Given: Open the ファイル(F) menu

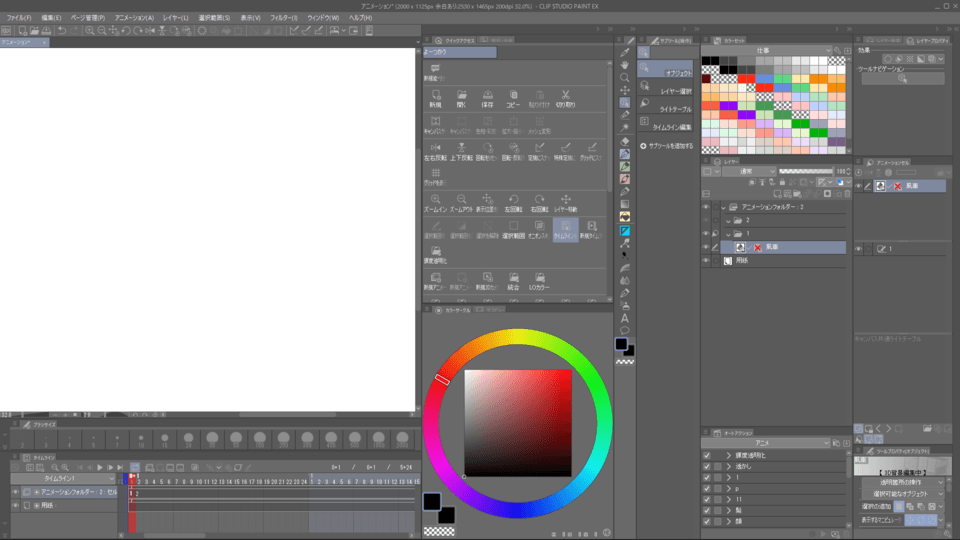Looking at the screenshot, I should pos(19,18).
